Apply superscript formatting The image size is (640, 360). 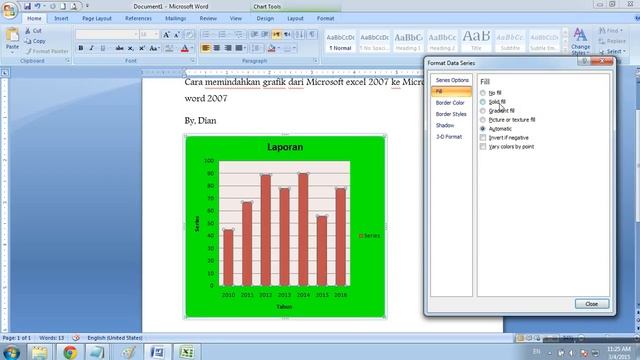142,48
